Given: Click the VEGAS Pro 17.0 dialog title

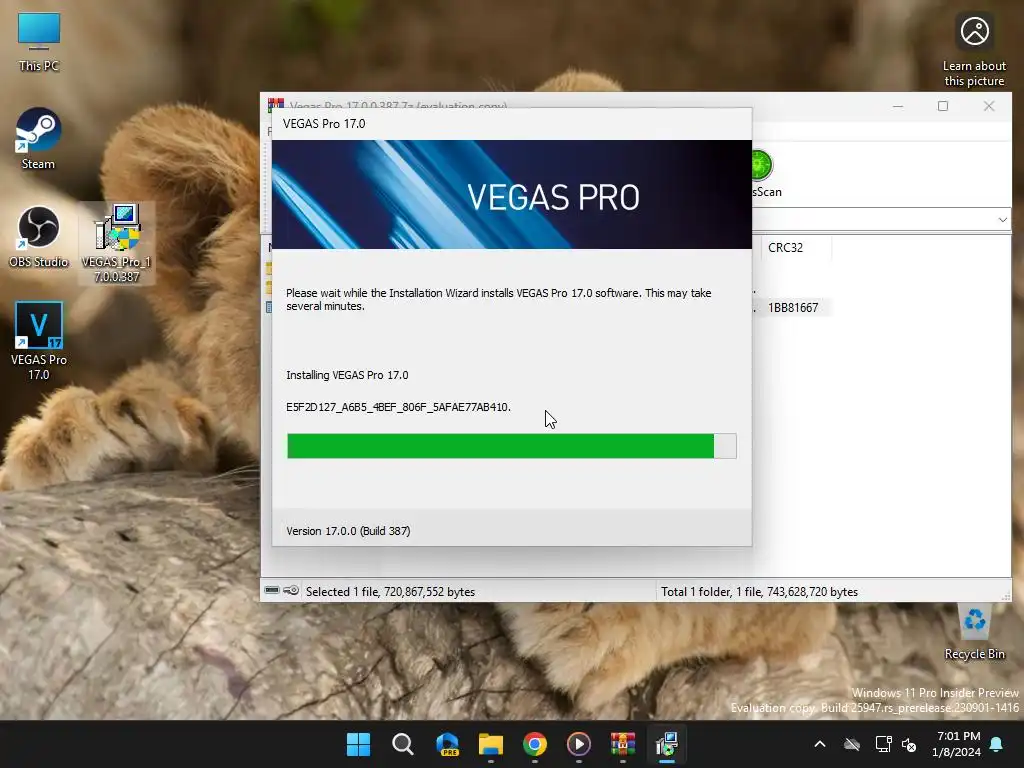Looking at the screenshot, I should click(x=324, y=123).
